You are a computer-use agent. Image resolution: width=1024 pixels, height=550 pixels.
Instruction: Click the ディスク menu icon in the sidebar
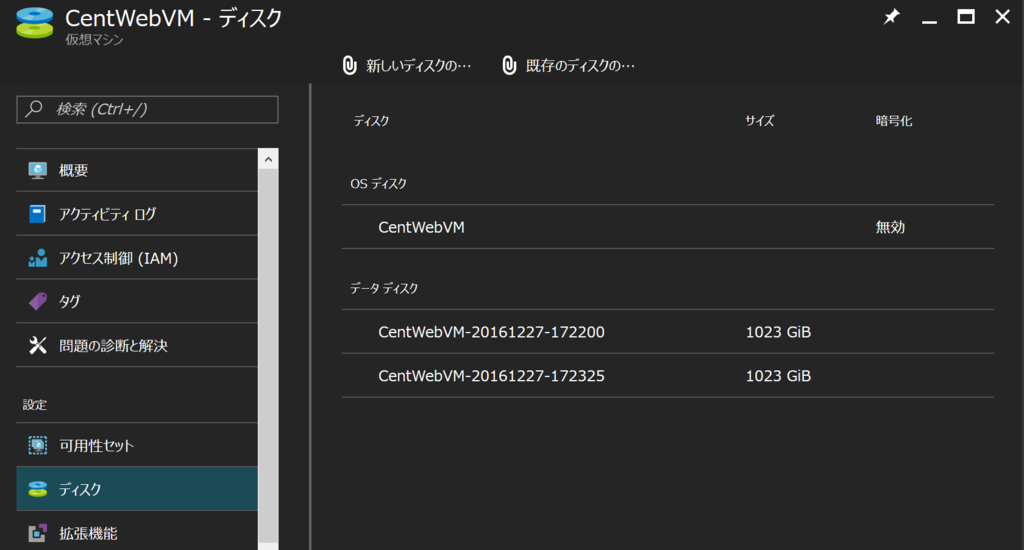tap(38, 489)
